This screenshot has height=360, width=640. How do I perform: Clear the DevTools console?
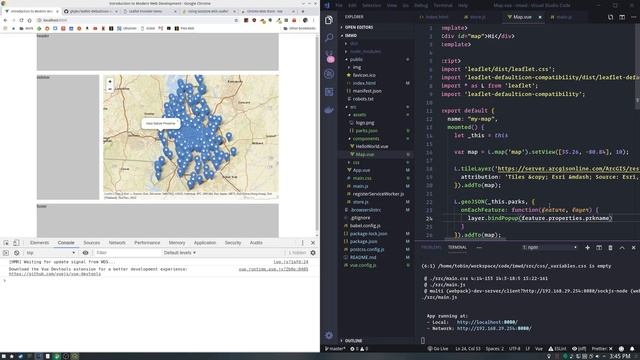(16, 253)
